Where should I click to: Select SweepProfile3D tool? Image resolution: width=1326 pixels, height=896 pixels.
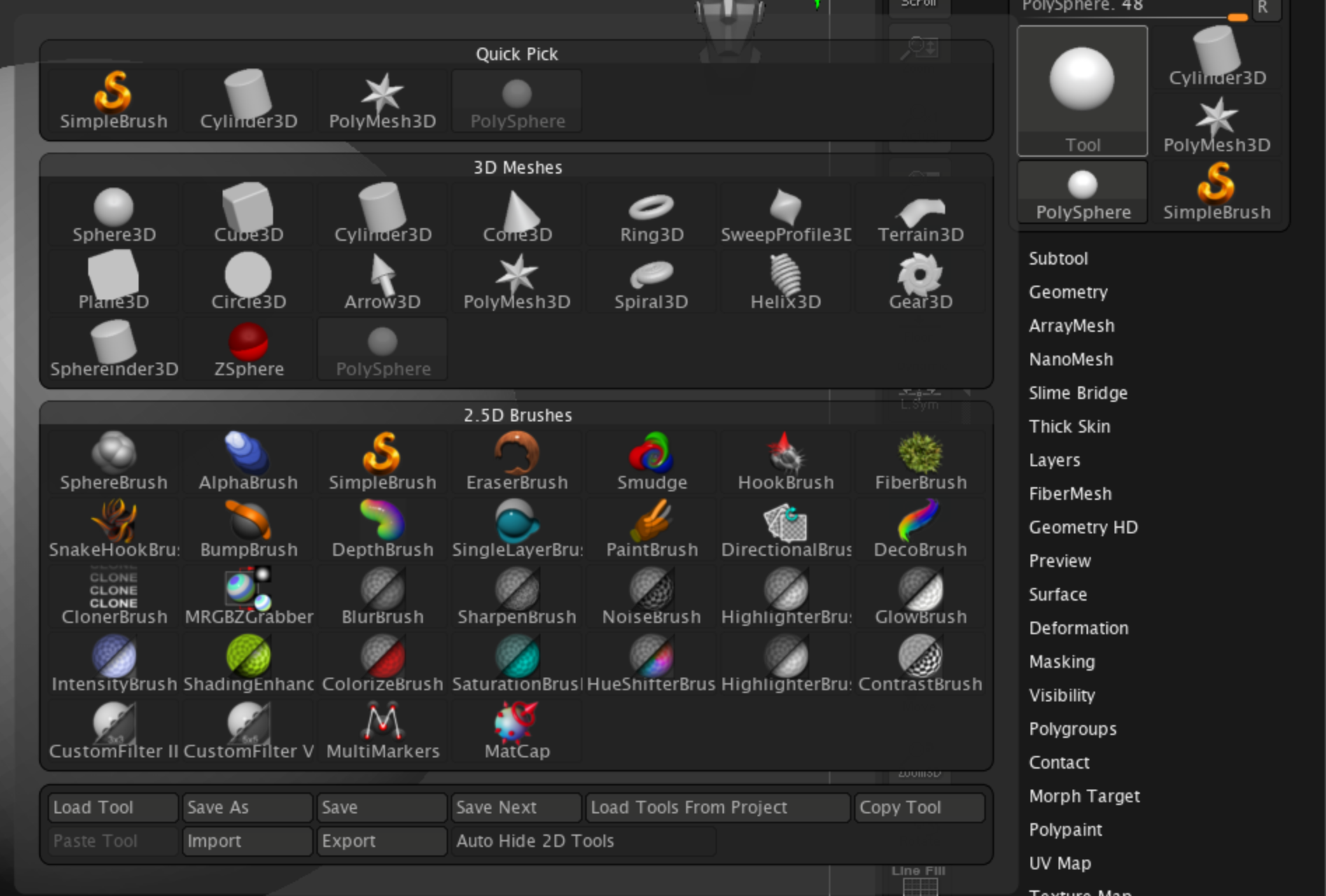point(786,214)
